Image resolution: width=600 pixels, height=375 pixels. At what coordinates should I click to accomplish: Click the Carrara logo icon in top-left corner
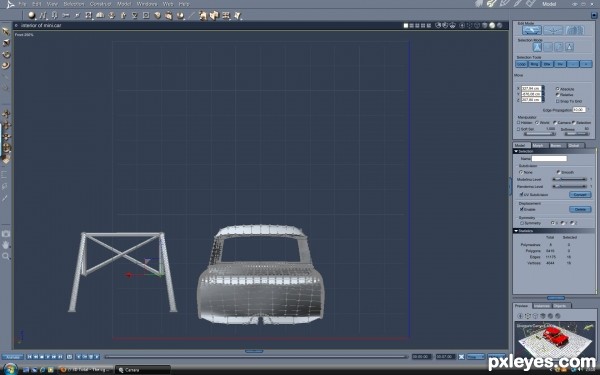click(x=10, y=4)
